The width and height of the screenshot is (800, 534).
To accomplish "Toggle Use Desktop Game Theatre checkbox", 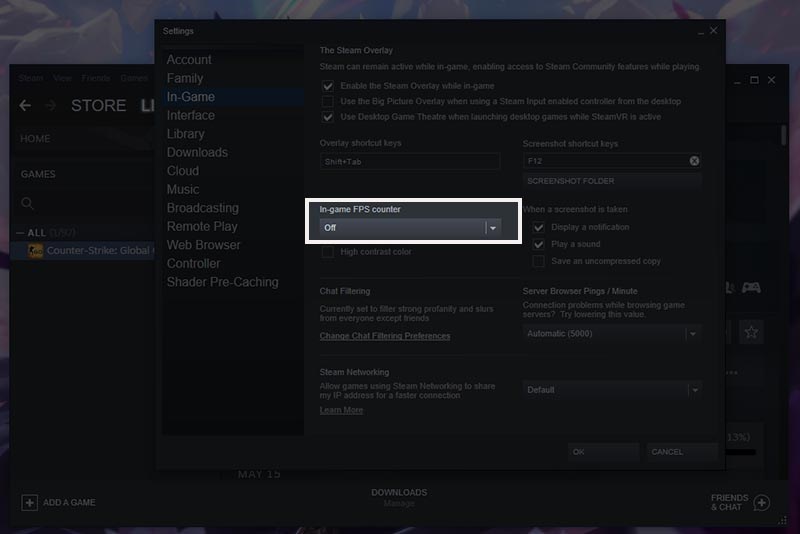I will click(x=328, y=117).
